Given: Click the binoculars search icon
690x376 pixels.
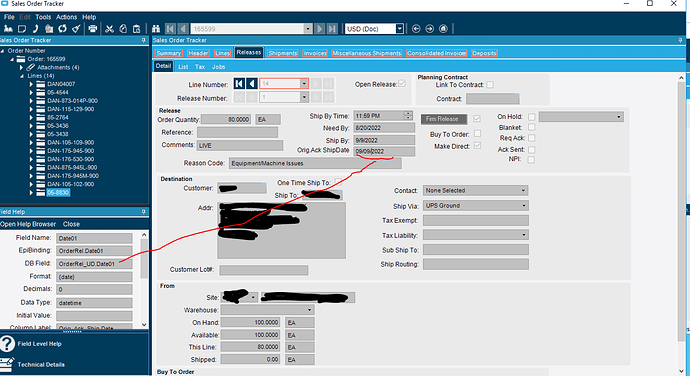Looking at the screenshot, I should click(156, 29).
